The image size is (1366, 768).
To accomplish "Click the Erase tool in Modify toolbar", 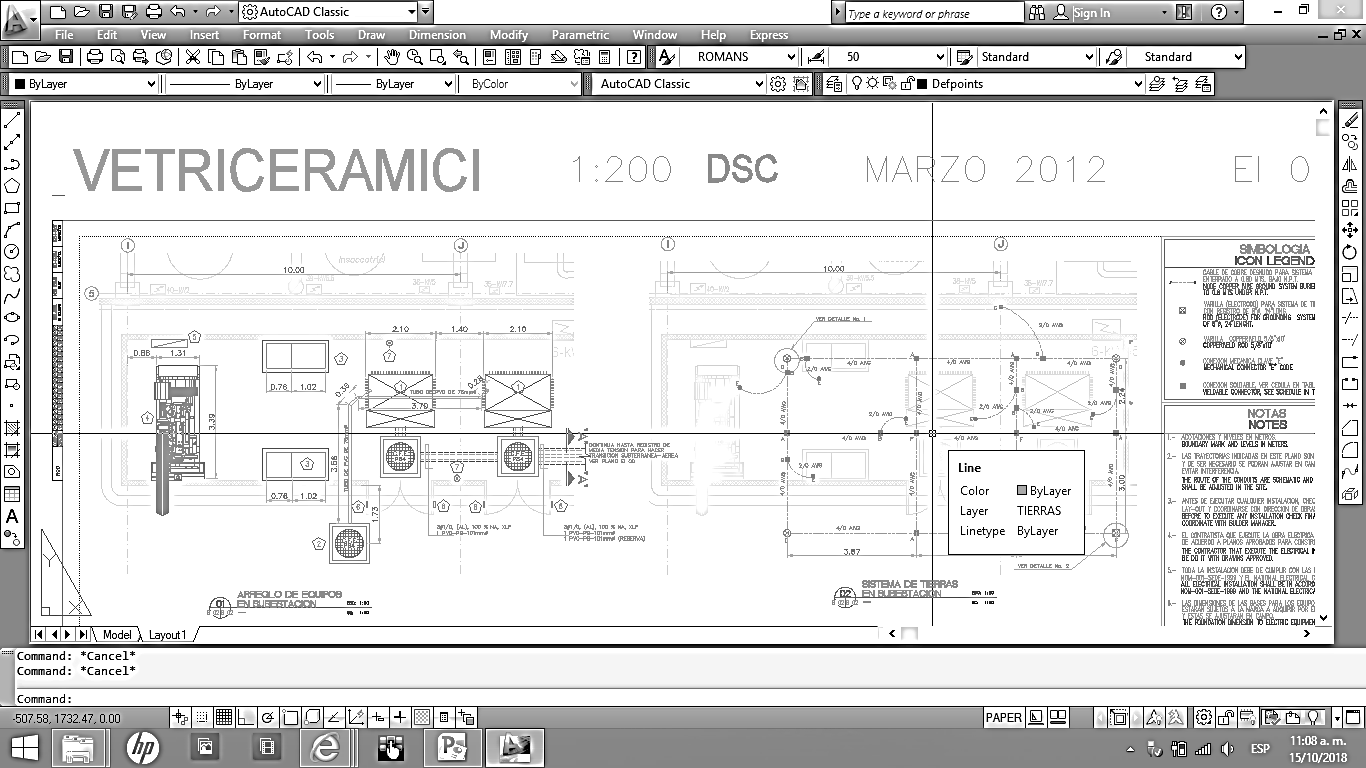I will click(1350, 120).
